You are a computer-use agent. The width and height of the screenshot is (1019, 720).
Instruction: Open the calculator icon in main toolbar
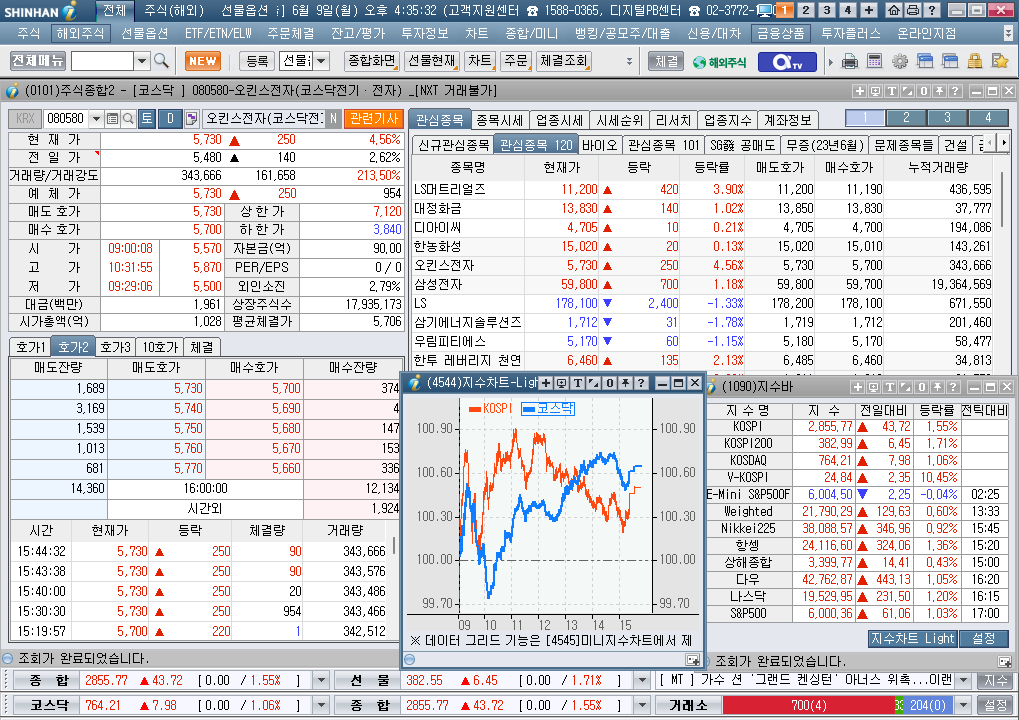[875, 62]
